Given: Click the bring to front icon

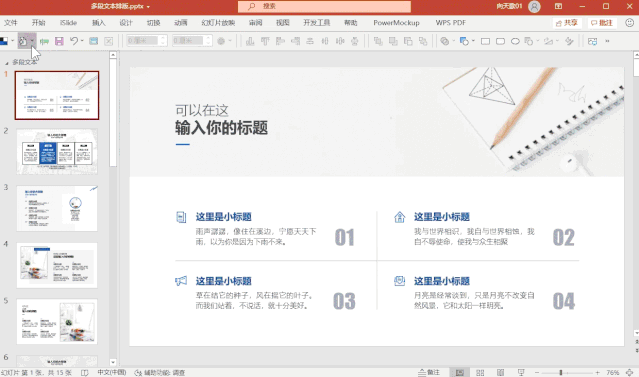Looking at the screenshot, I should tap(378, 41).
